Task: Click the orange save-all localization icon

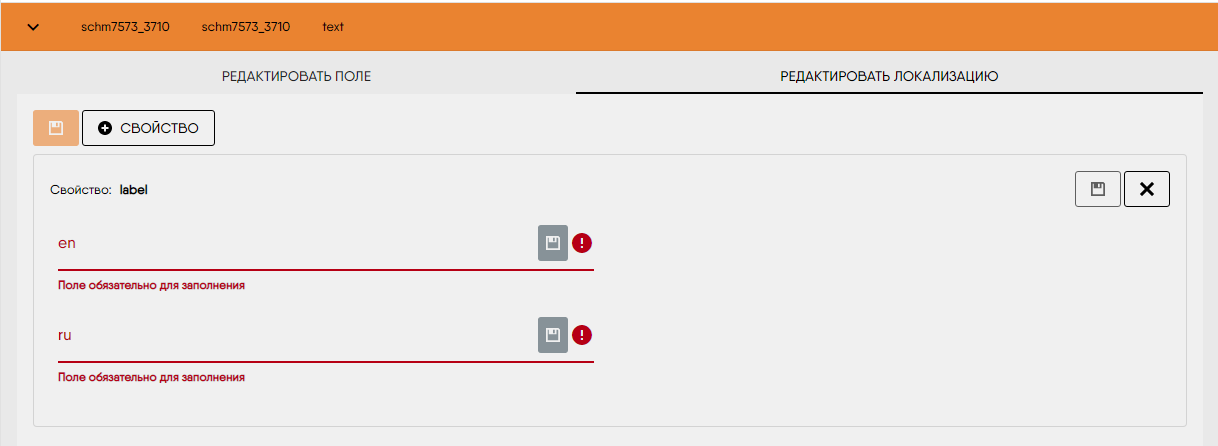Action: 56,128
